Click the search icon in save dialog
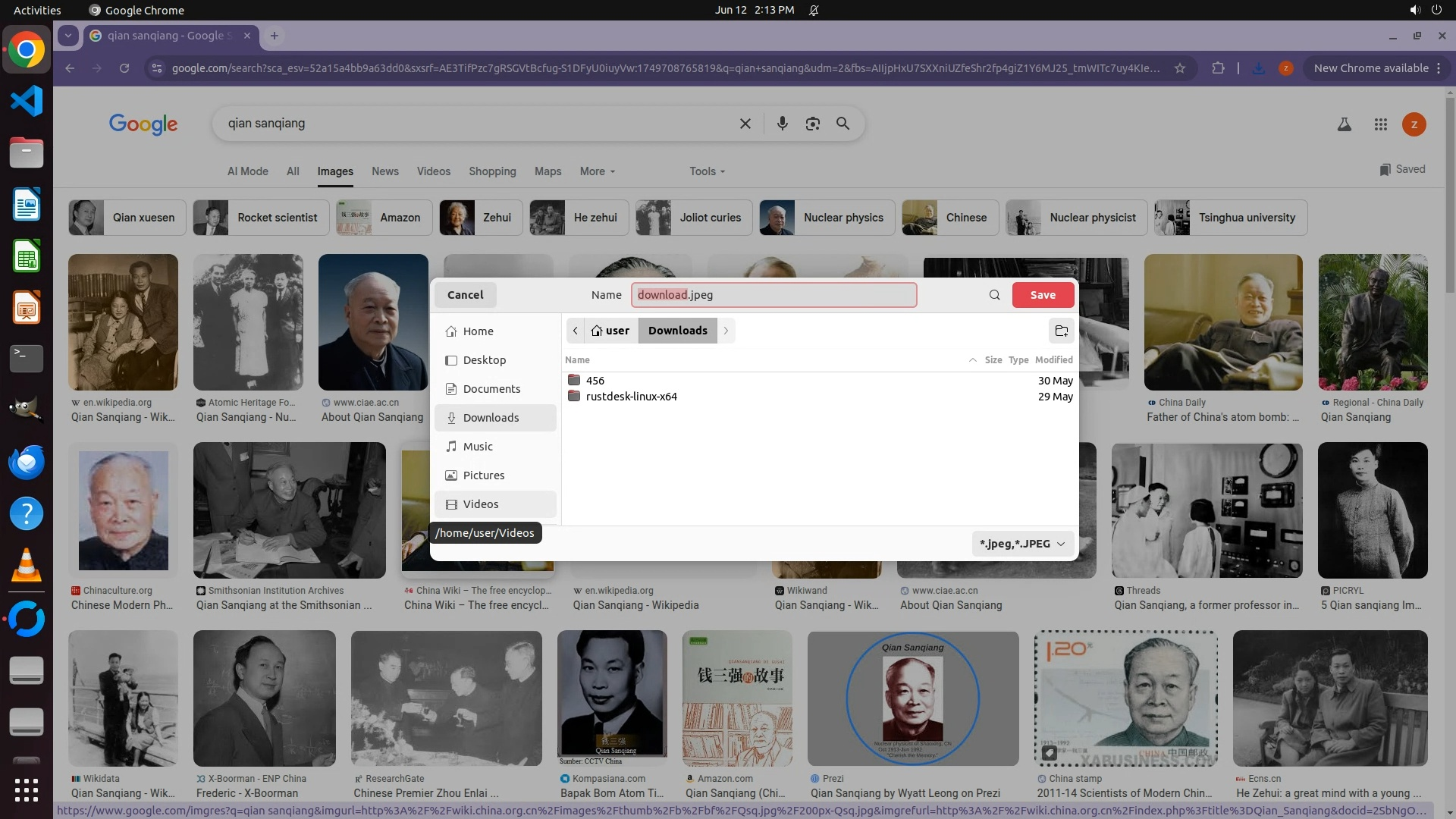The image size is (1456, 819). pyautogui.click(x=994, y=295)
